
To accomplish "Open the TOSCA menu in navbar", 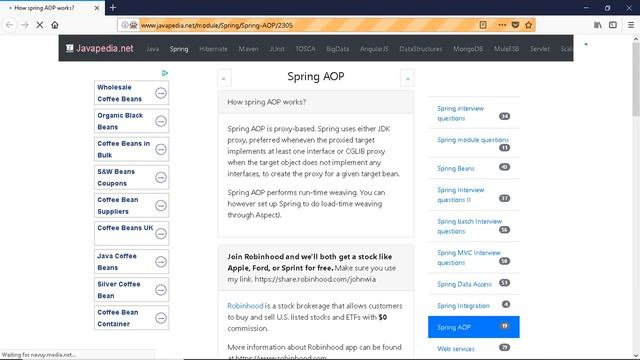I will click(305, 49).
